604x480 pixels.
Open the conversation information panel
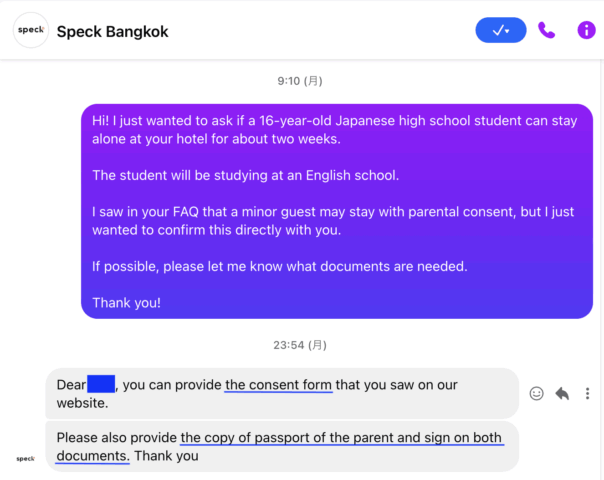(x=586, y=30)
